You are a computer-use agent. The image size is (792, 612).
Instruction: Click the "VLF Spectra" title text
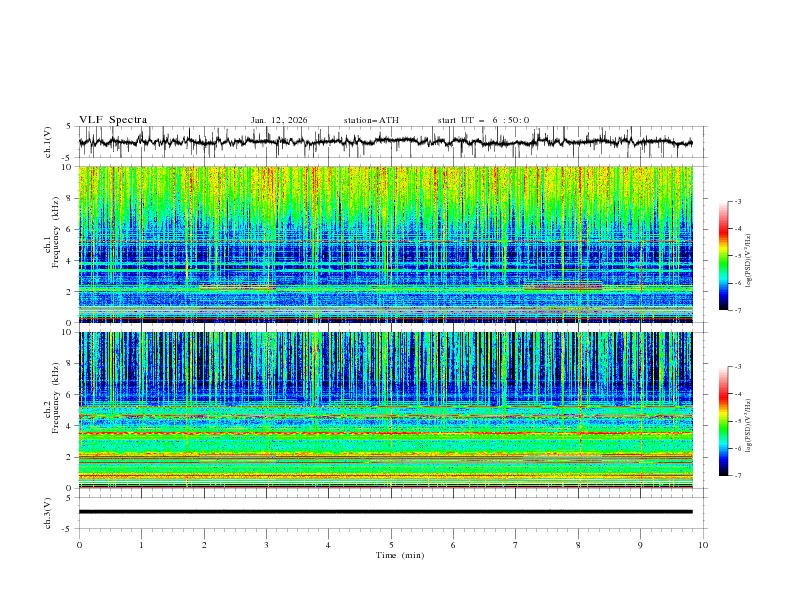[x=113, y=120]
